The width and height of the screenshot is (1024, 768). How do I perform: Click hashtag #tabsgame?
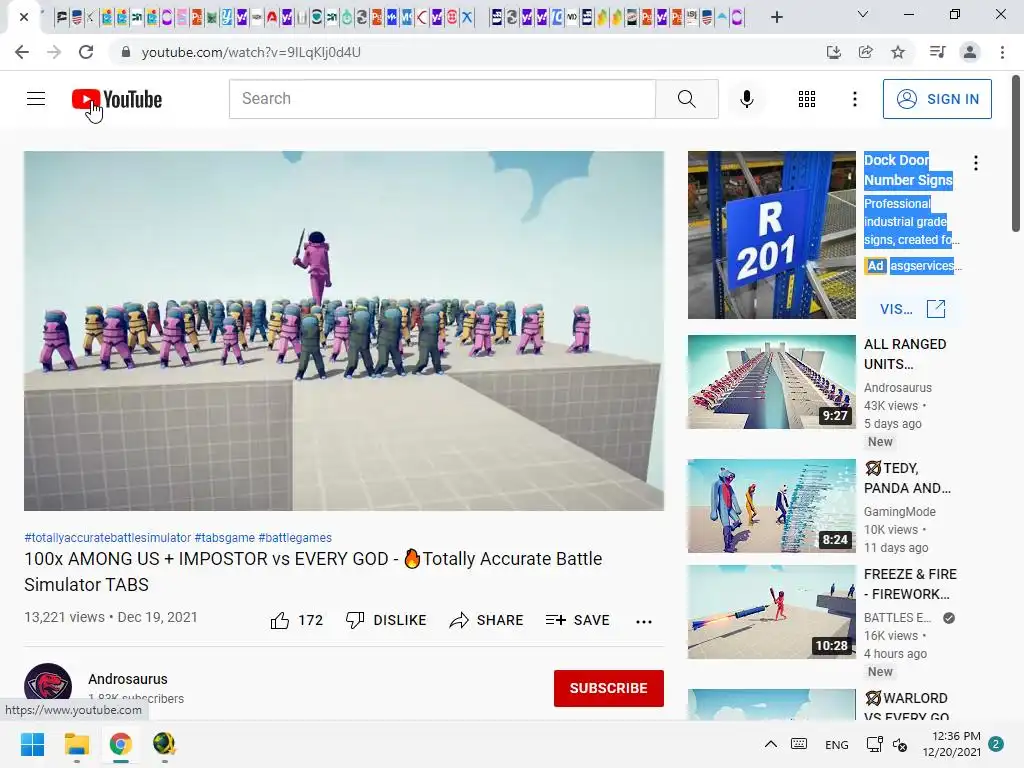point(225,537)
